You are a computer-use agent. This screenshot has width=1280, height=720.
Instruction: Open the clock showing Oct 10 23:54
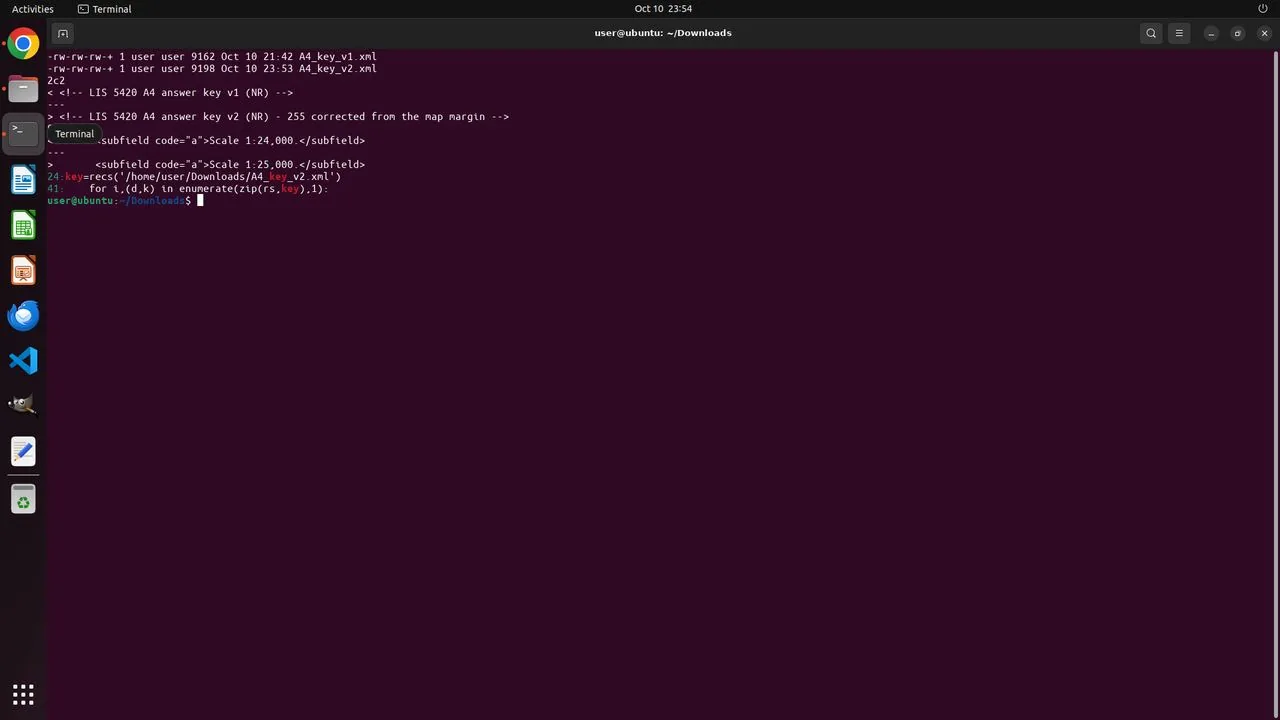click(663, 9)
